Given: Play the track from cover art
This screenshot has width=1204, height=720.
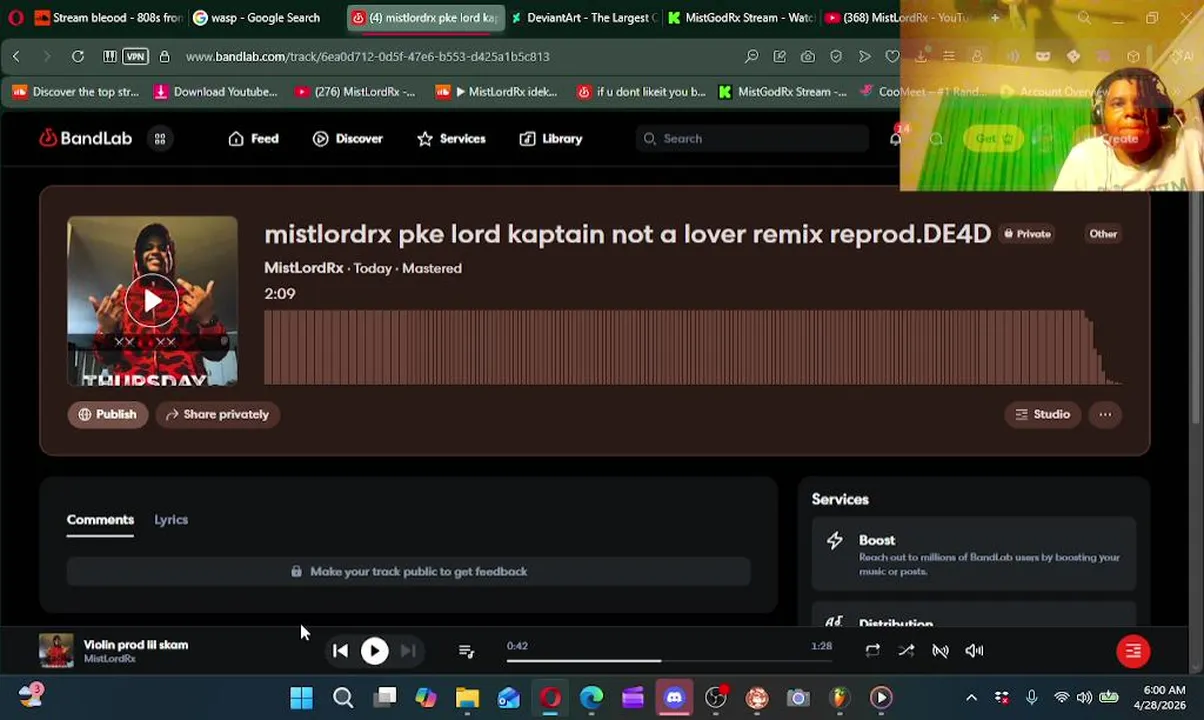Looking at the screenshot, I should 152,300.
